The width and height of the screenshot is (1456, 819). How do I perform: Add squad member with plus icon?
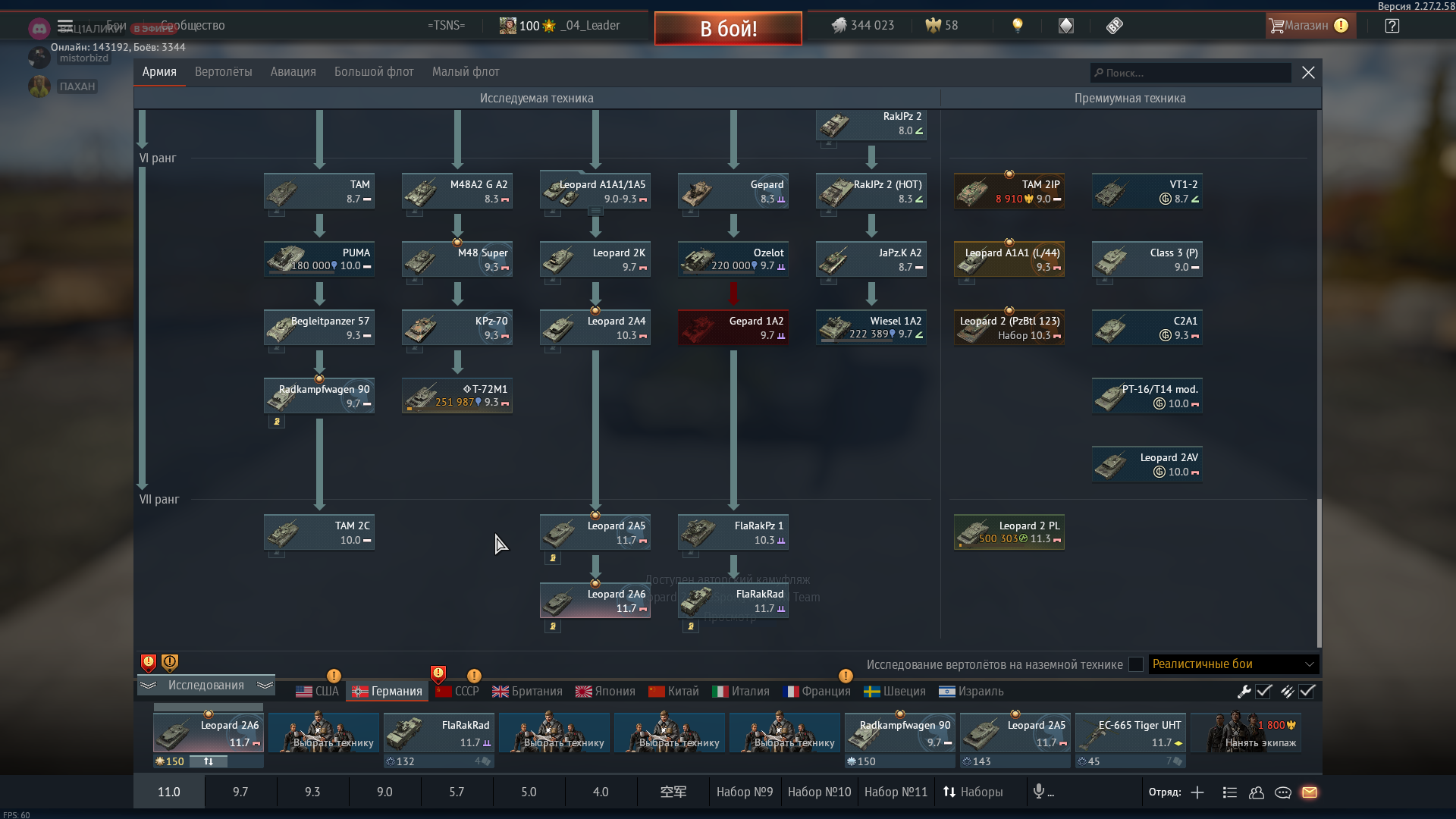(x=1197, y=792)
